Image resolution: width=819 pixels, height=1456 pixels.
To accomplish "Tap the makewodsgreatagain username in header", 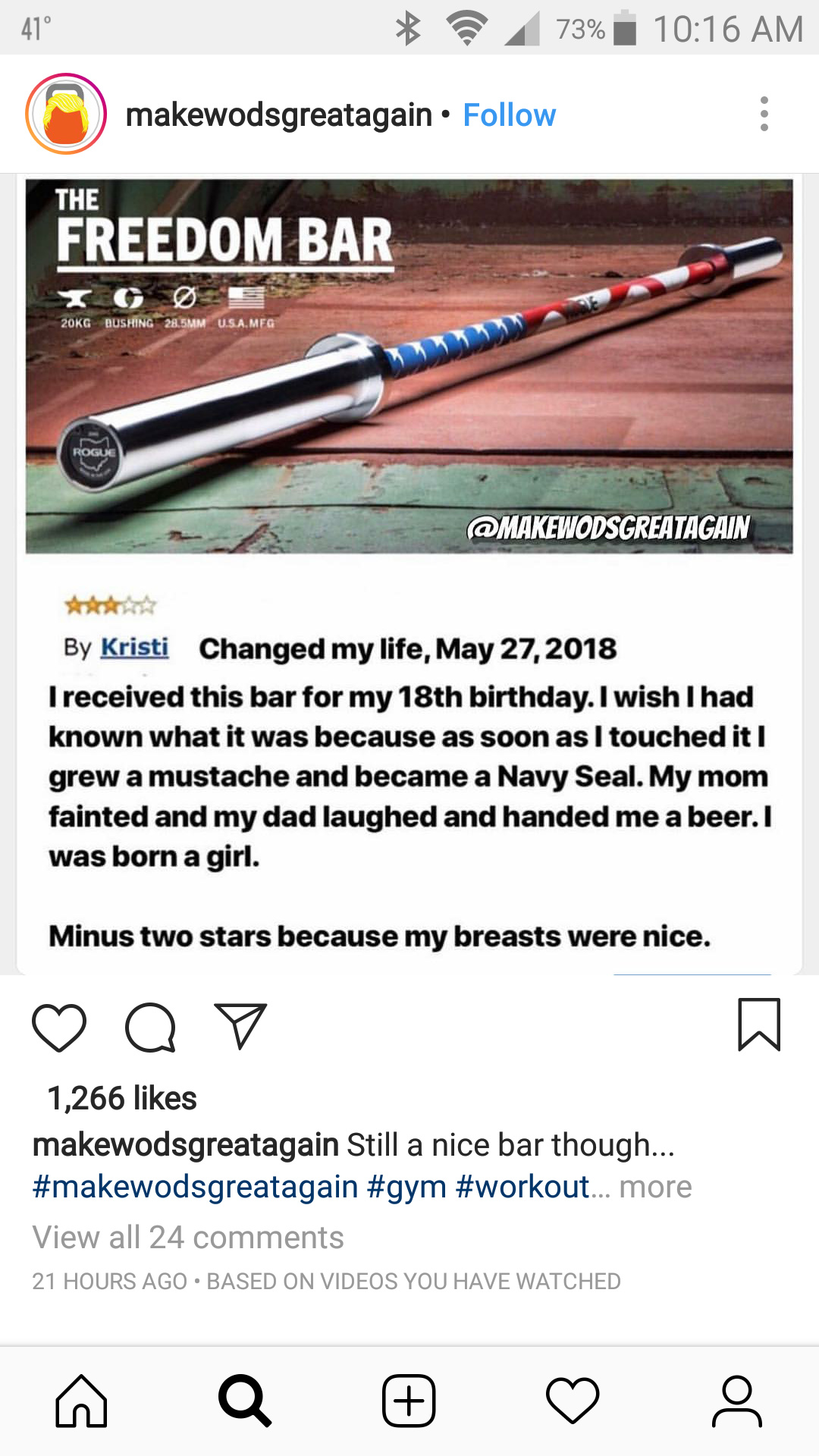I will [x=278, y=115].
